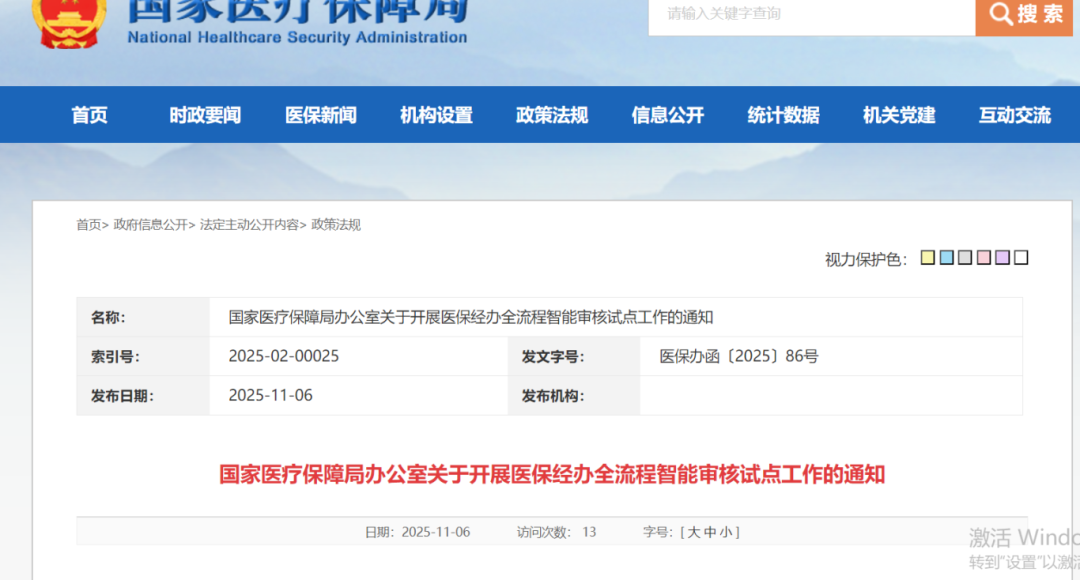Click the orange 搜索 search button

pos(1024,14)
